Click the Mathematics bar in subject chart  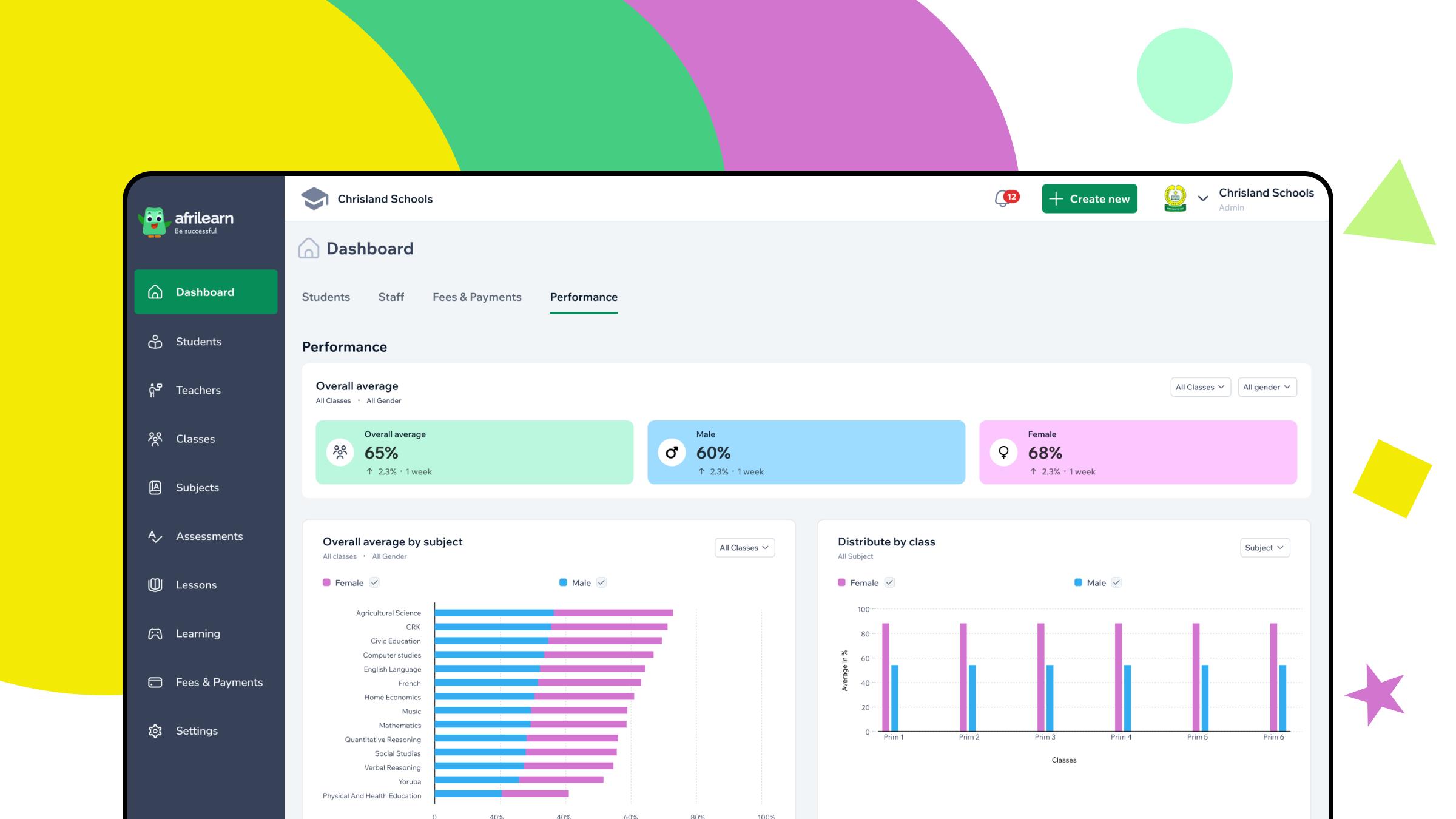coord(531,724)
